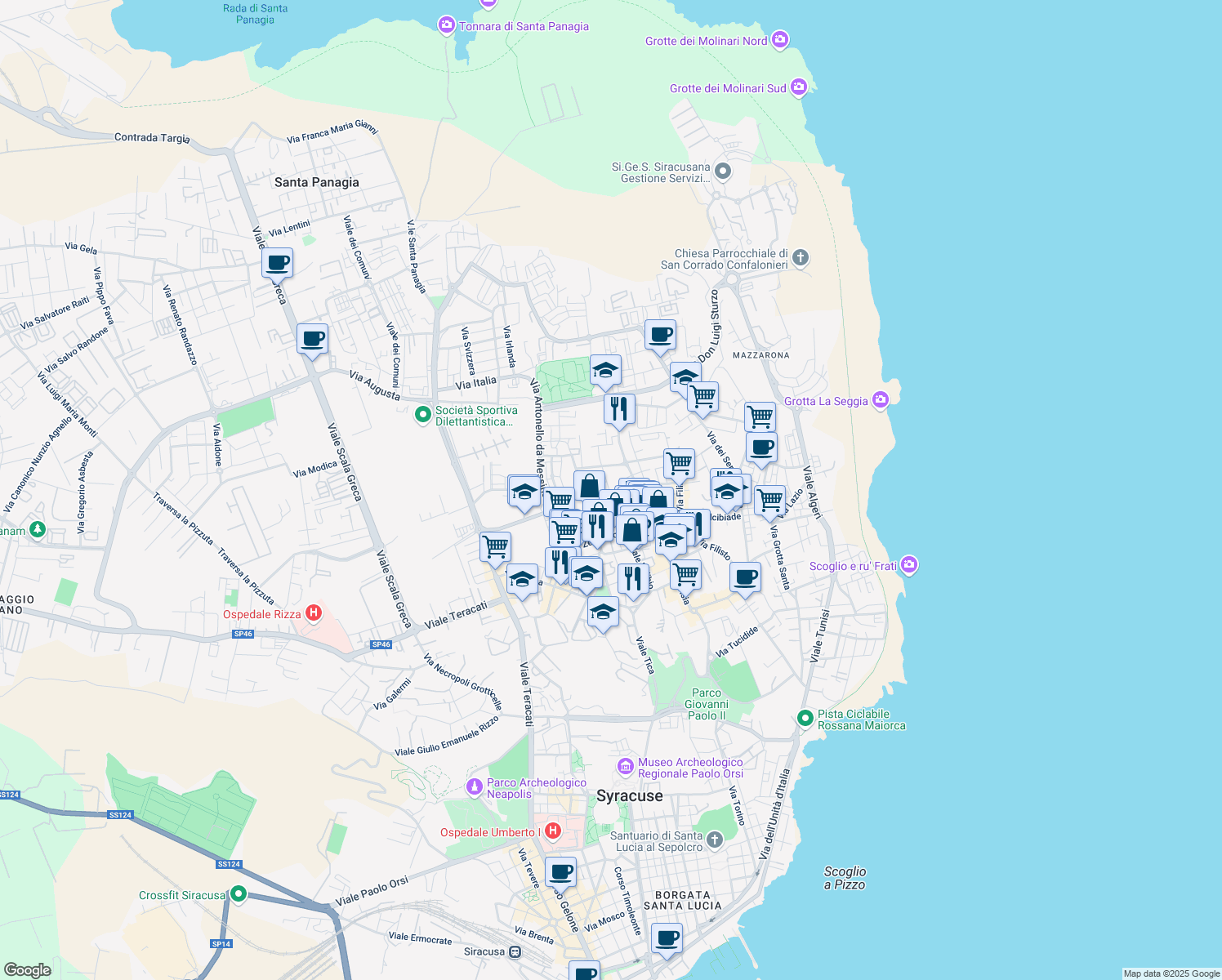This screenshot has width=1222, height=980.
Task: Click the Ospedale Rizza hospital icon
Action: coord(314,613)
